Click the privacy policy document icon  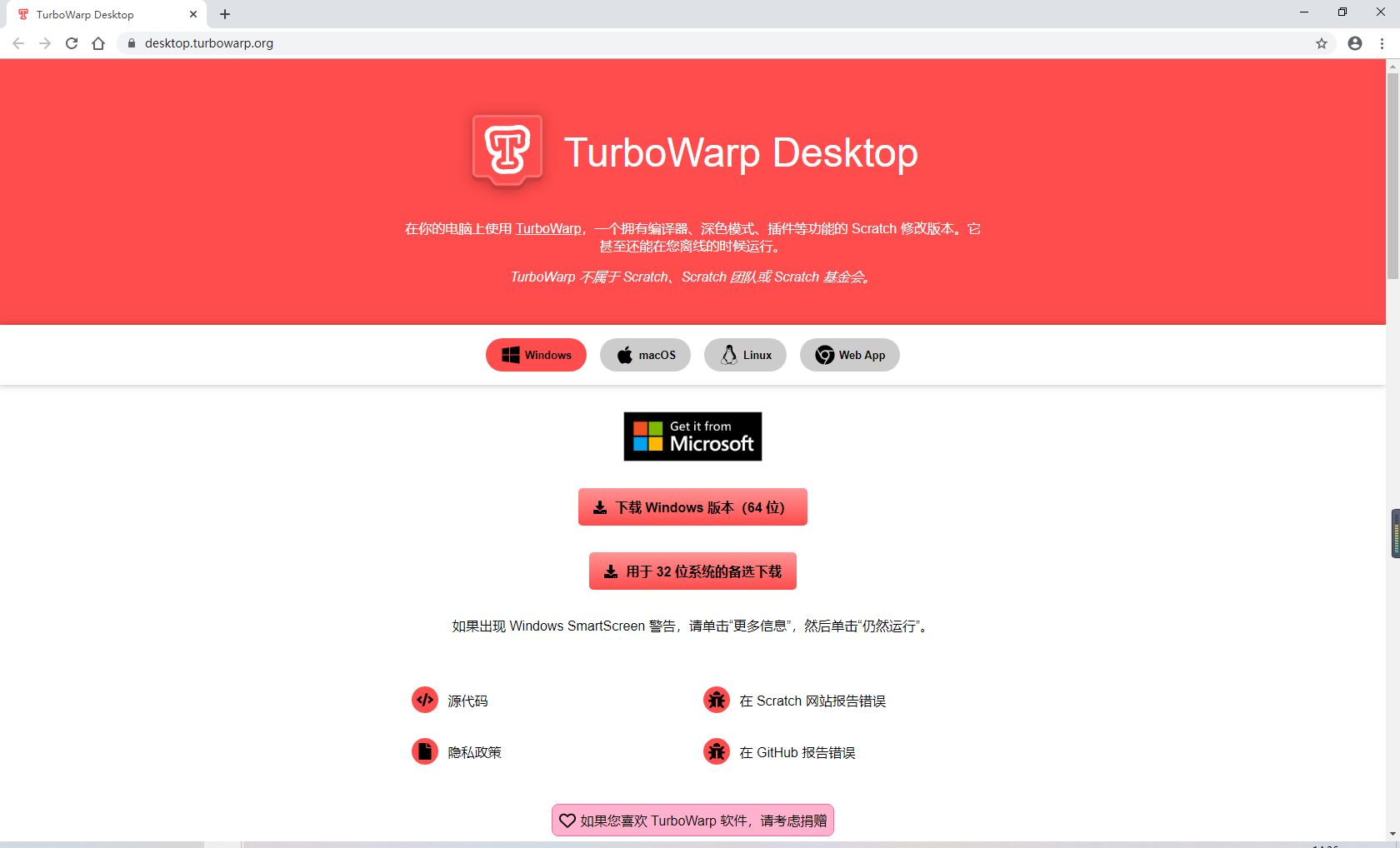425,751
